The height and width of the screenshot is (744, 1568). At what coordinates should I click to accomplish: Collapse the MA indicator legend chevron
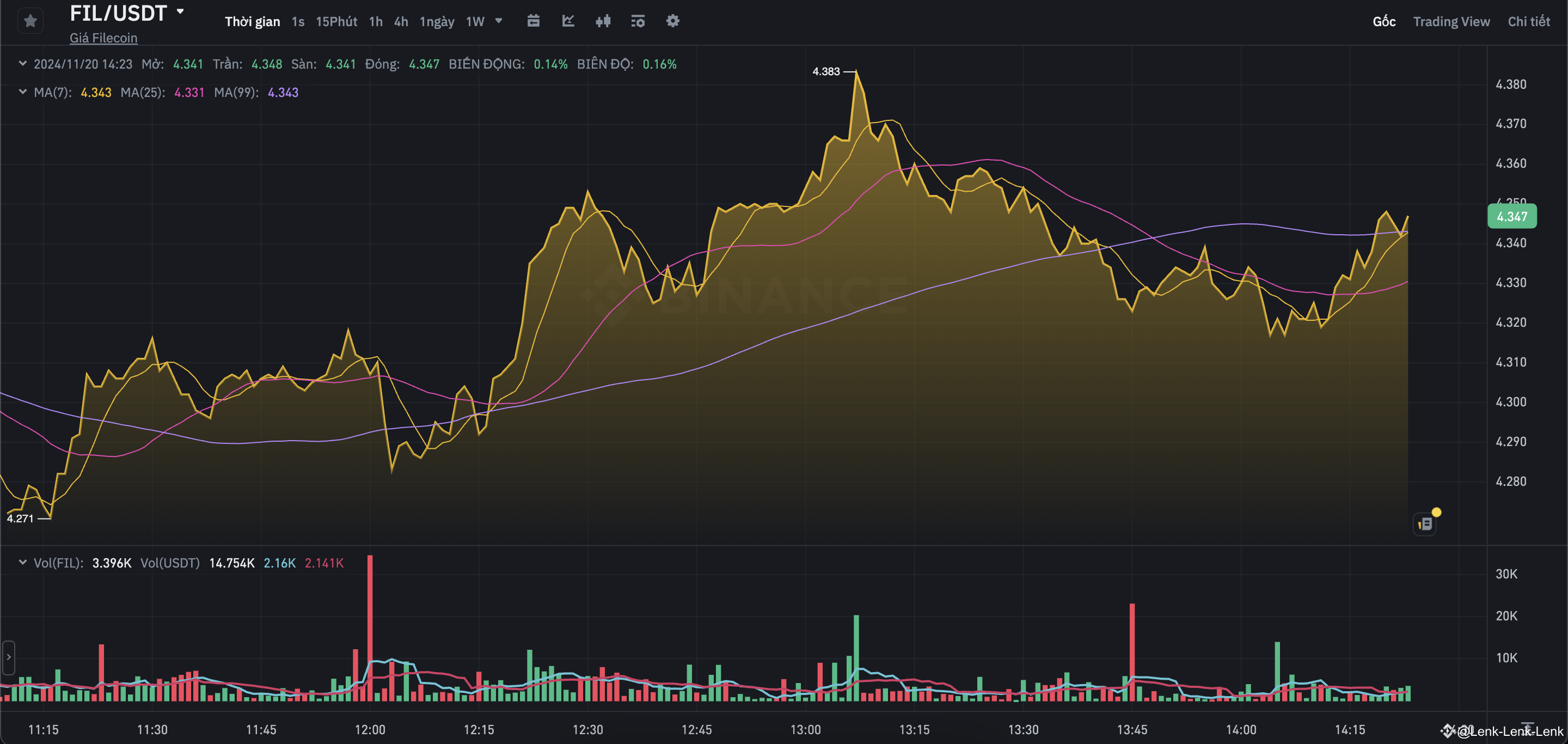(22, 92)
